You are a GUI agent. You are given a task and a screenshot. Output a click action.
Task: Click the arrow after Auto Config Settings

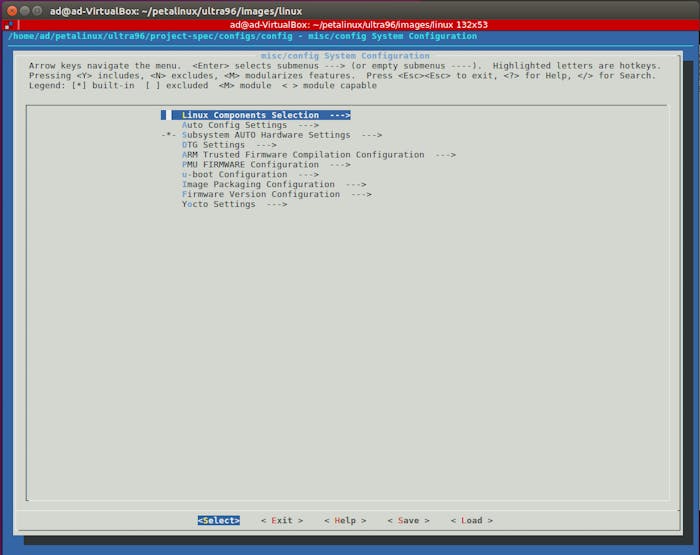pyautogui.click(x=308, y=125)
